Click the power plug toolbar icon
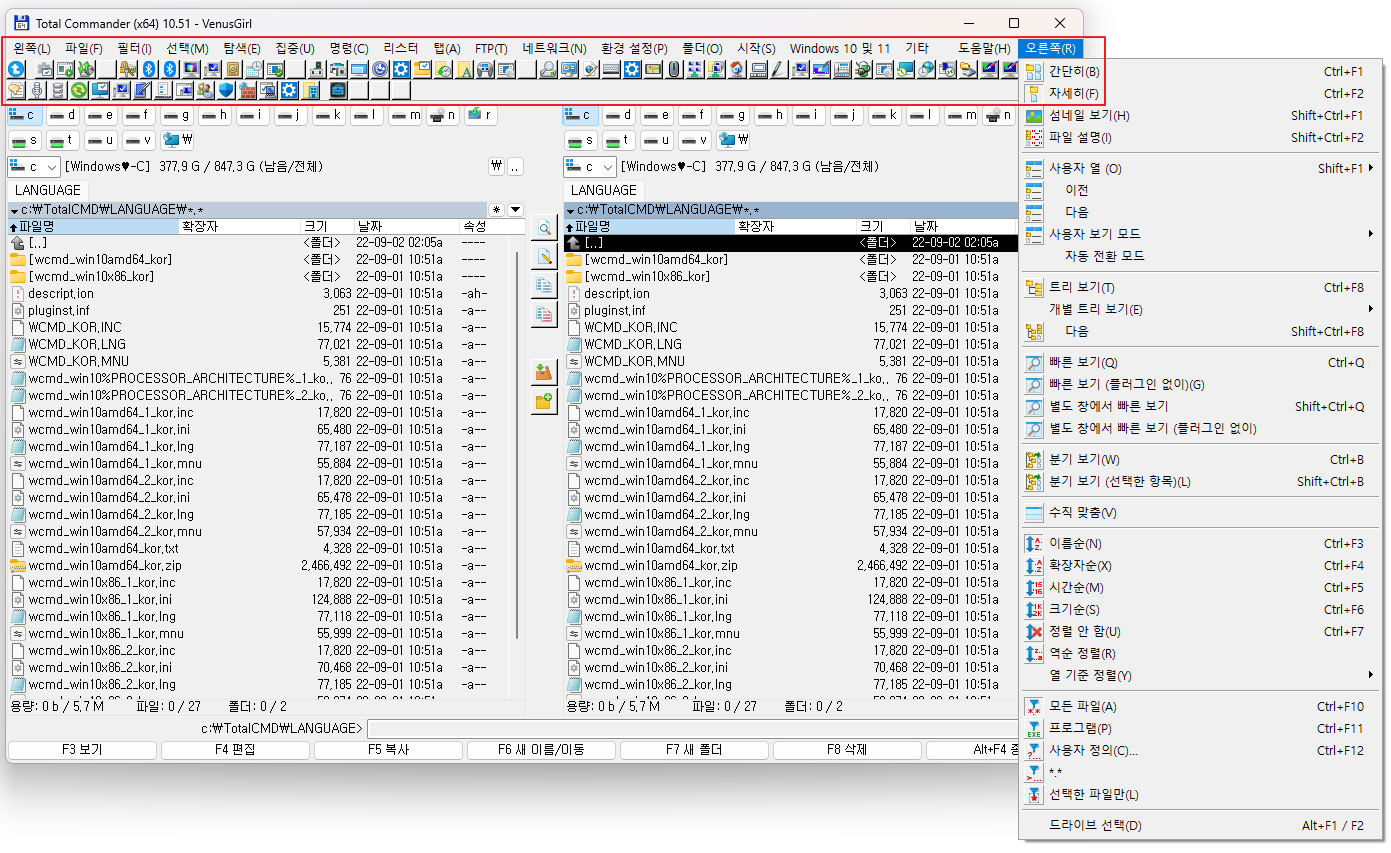Image resolution: width=1391 pixels, height=853 pixels. (862, 69)
